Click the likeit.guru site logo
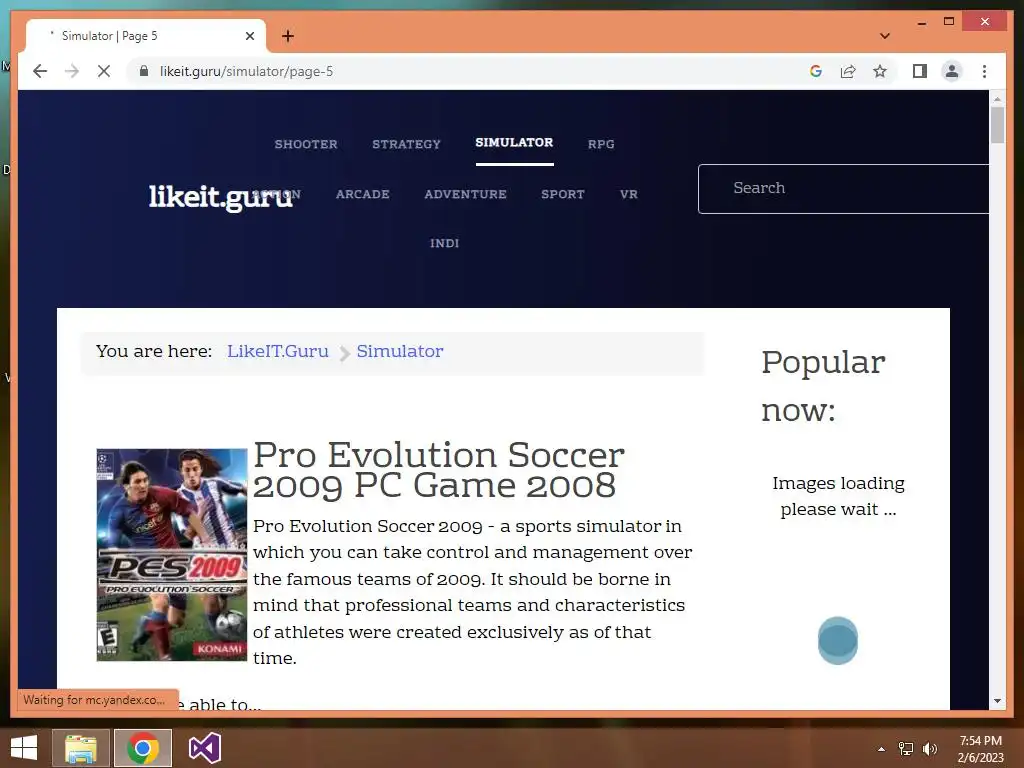 (x=221, y=197)
